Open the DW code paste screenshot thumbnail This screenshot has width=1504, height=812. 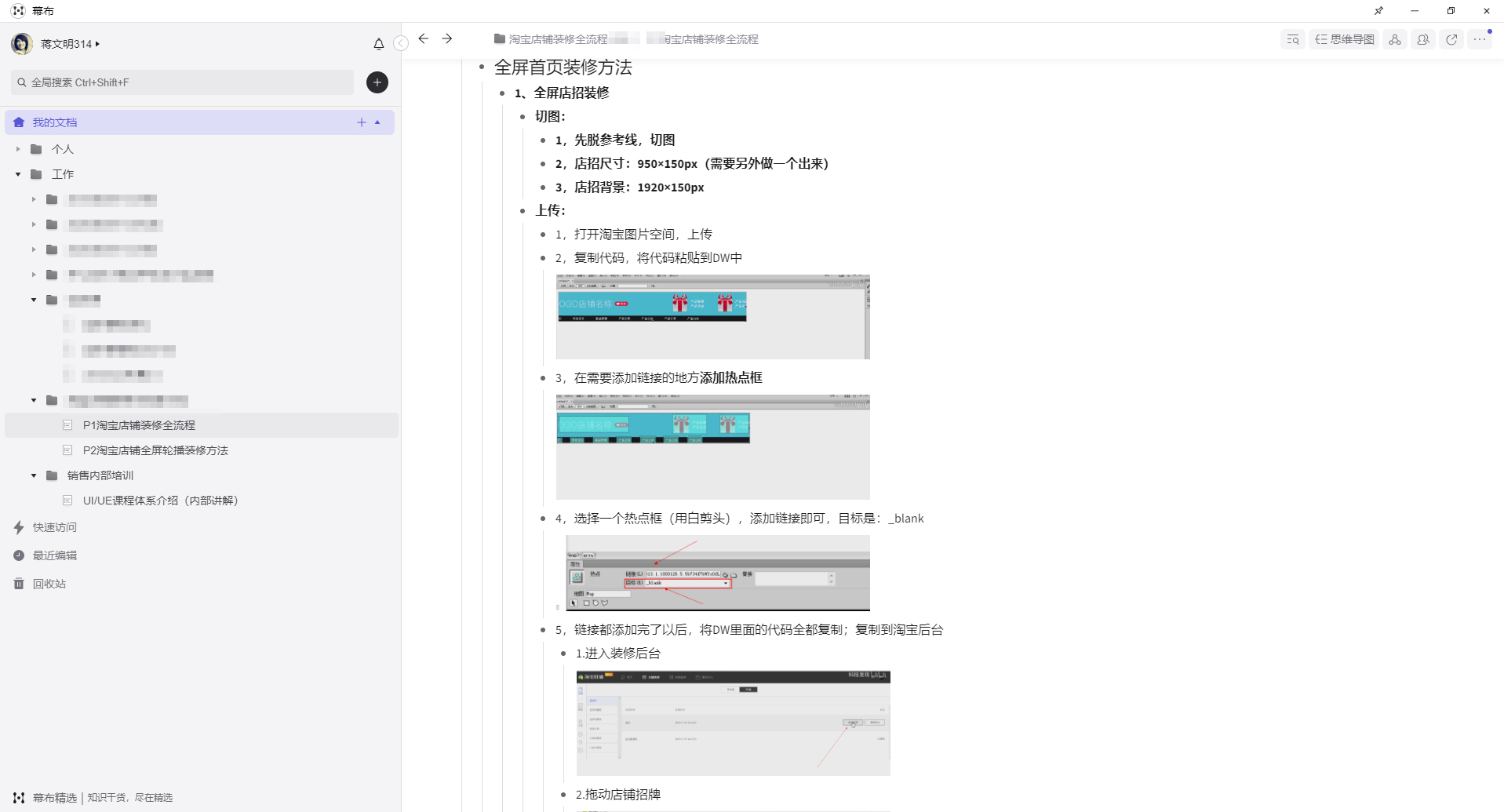[x=713, y=317]
